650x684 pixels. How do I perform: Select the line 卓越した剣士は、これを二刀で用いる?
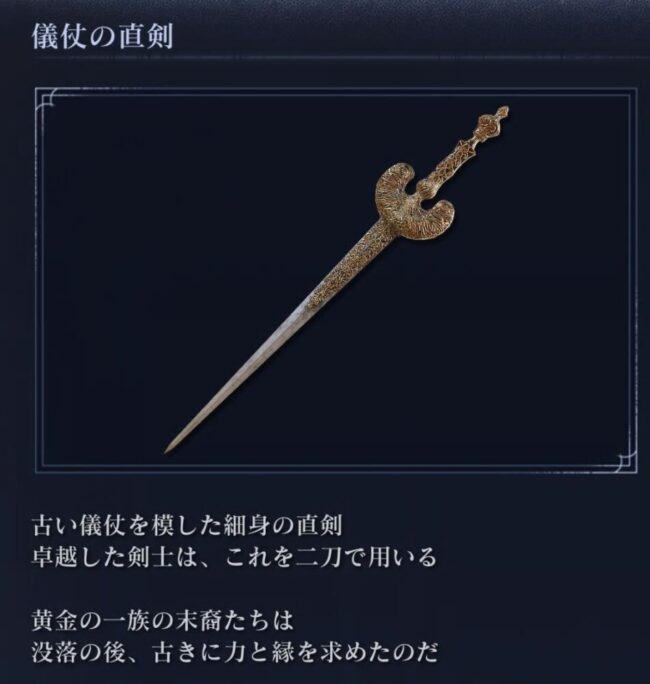tap(234, 557)
